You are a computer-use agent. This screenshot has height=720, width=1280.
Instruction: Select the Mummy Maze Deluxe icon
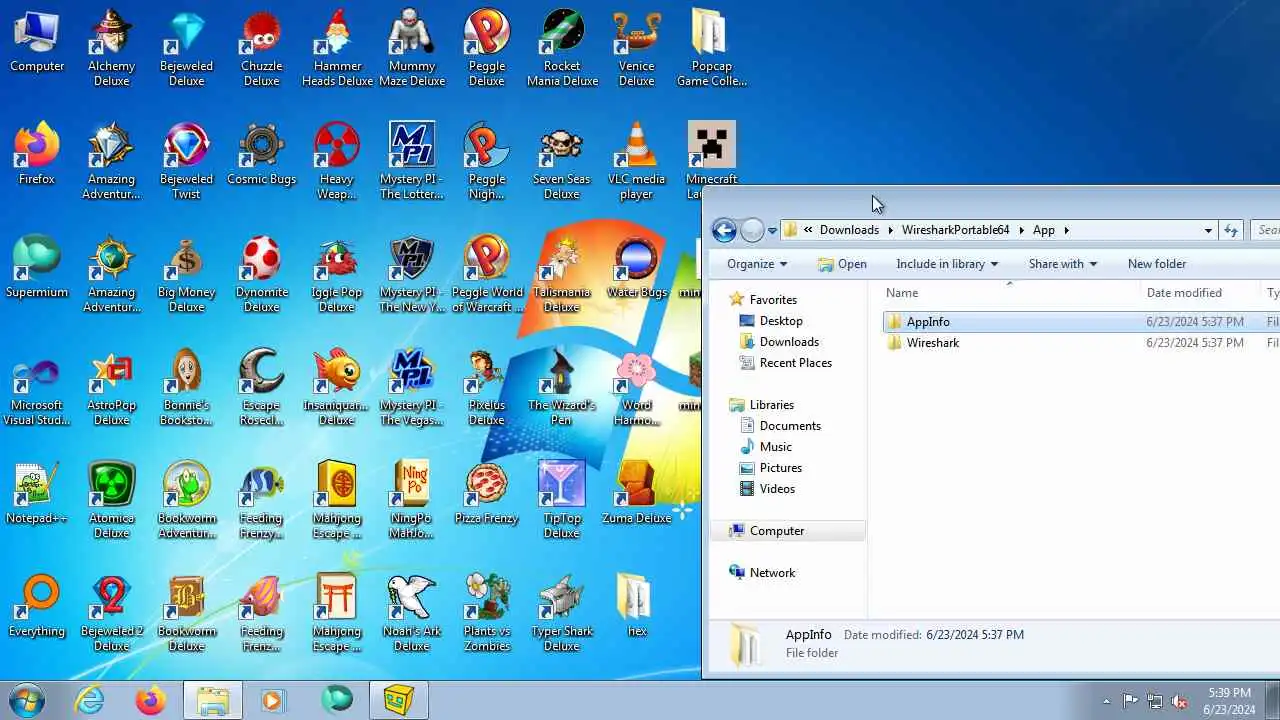(412, 48)
